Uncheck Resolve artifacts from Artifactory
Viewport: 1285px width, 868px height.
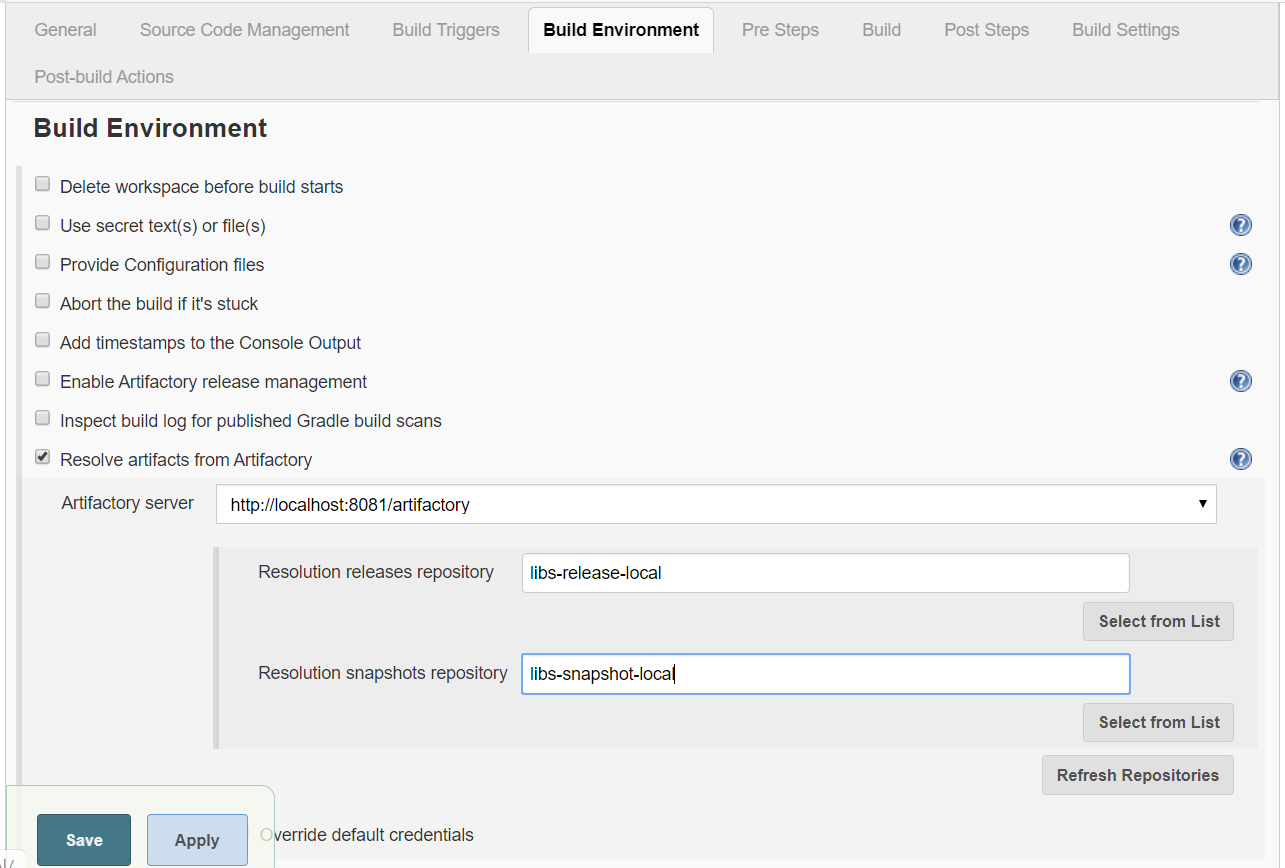click(x=43, y=457)
